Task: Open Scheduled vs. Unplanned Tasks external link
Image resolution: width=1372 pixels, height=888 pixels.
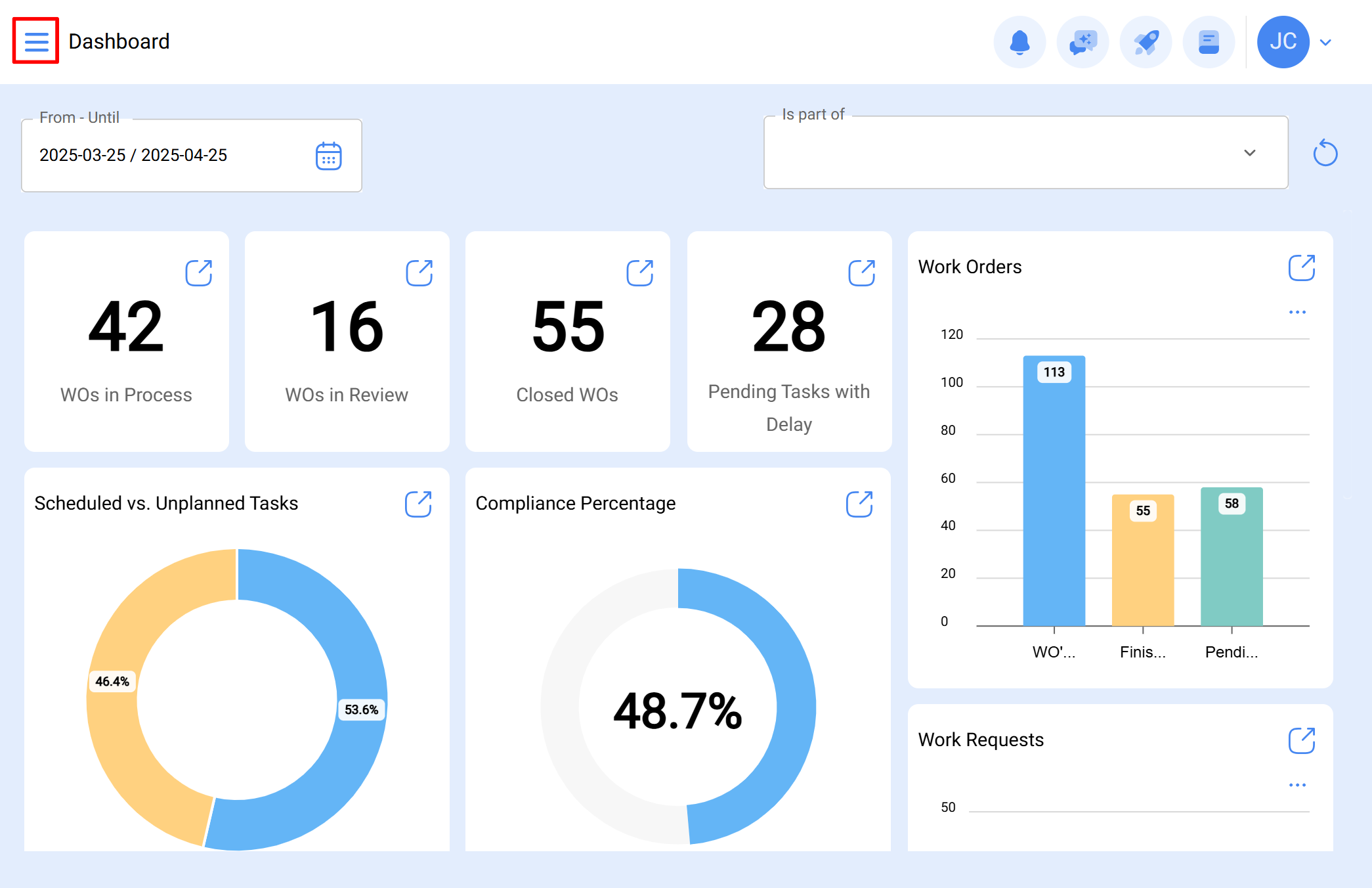Action: tap(419, 504)
